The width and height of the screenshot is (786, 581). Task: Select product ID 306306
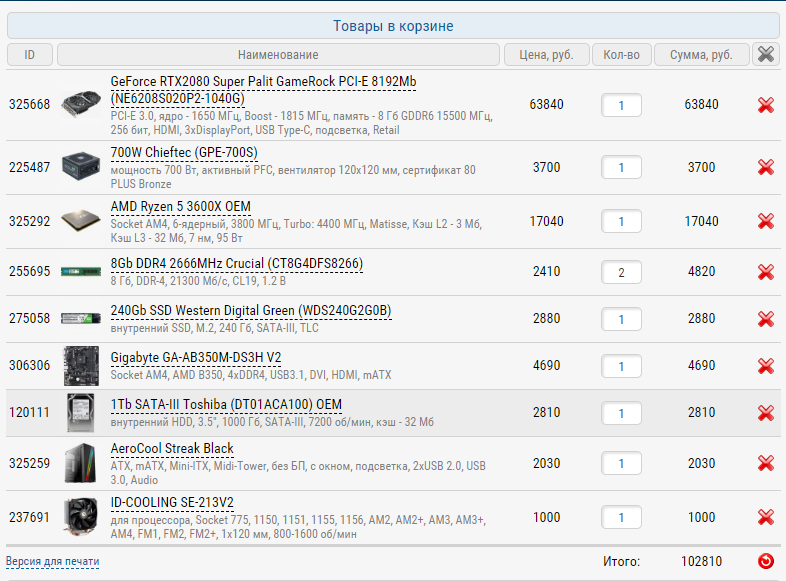tap(30, 365)
